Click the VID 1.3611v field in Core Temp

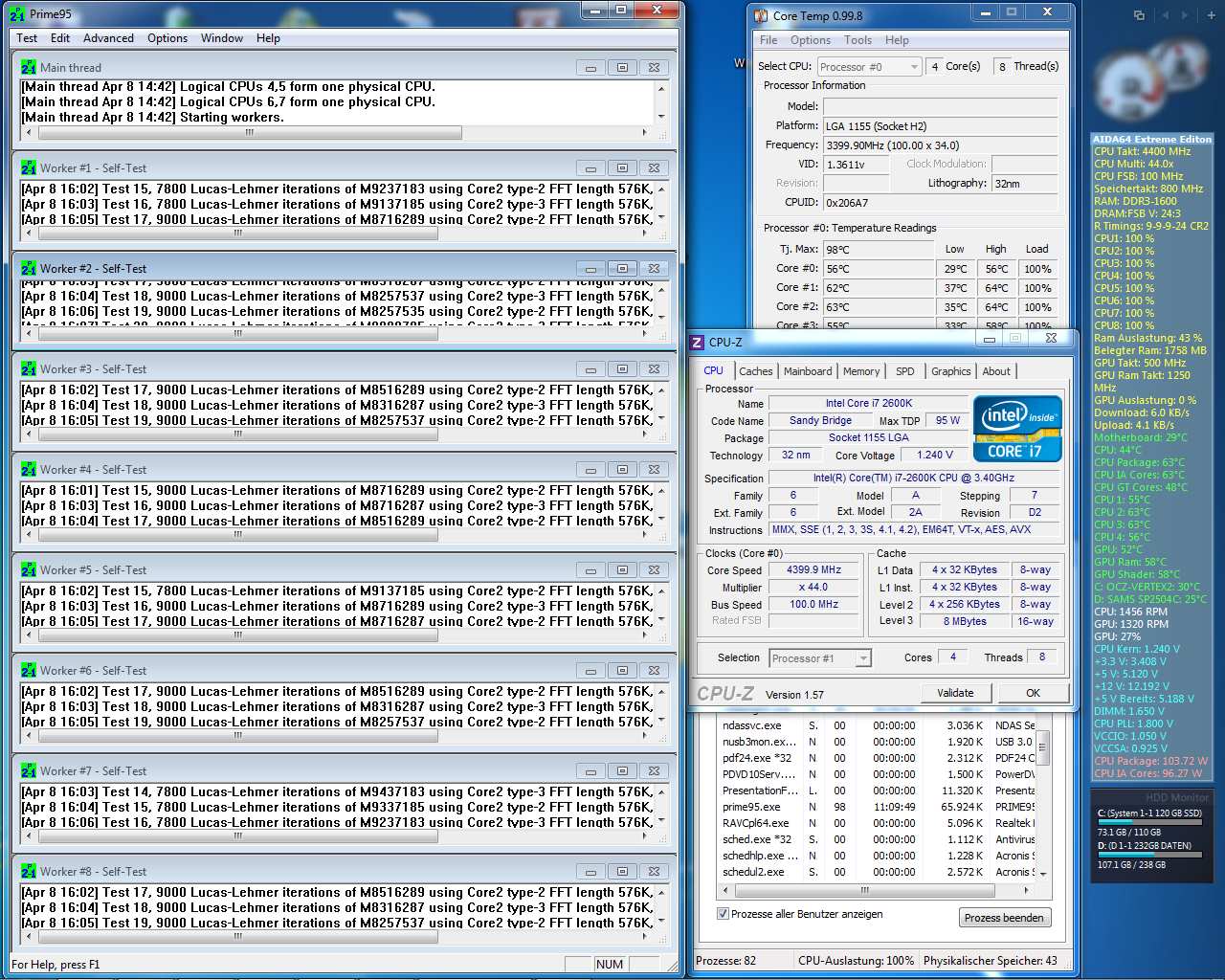857,165
